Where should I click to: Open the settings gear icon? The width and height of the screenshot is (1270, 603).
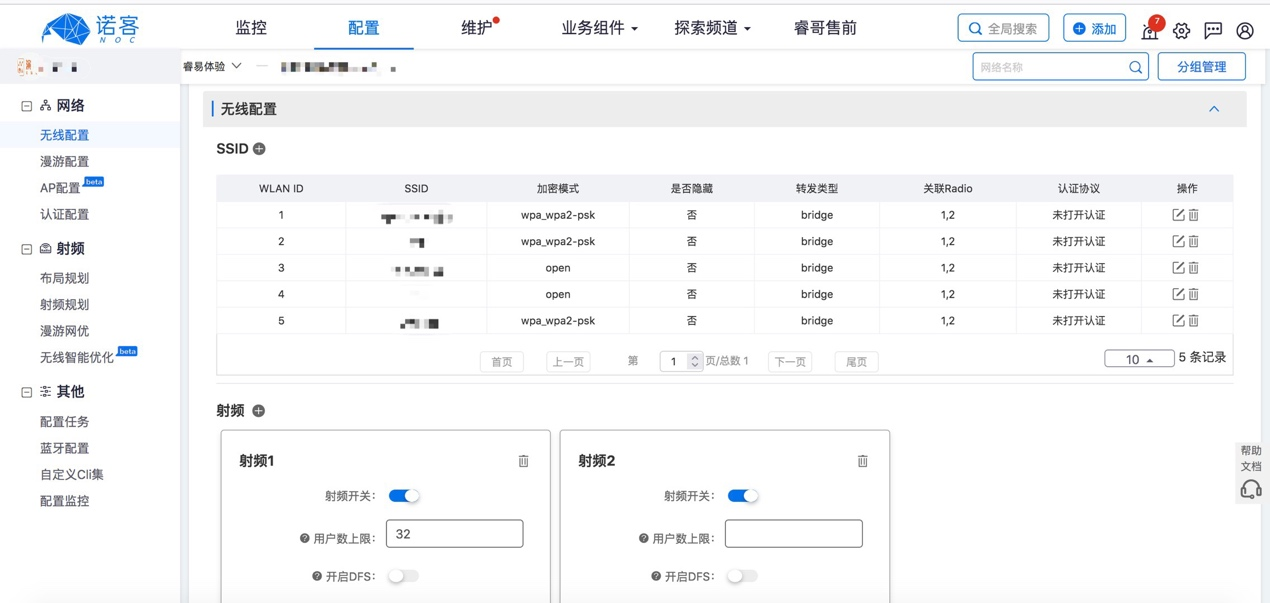click(x=1182, y=30)
